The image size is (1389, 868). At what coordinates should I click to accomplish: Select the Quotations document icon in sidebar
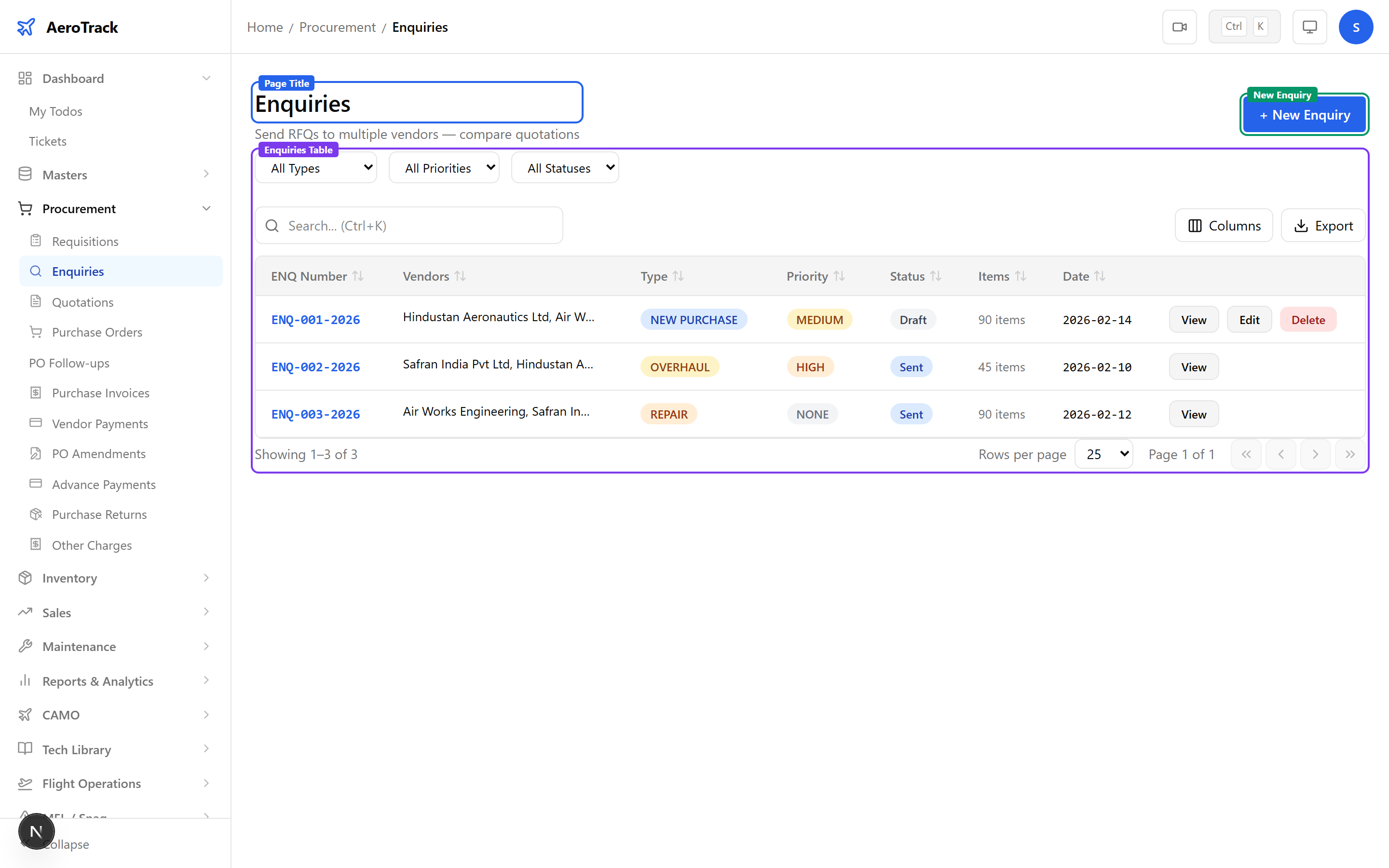[36, 301]
